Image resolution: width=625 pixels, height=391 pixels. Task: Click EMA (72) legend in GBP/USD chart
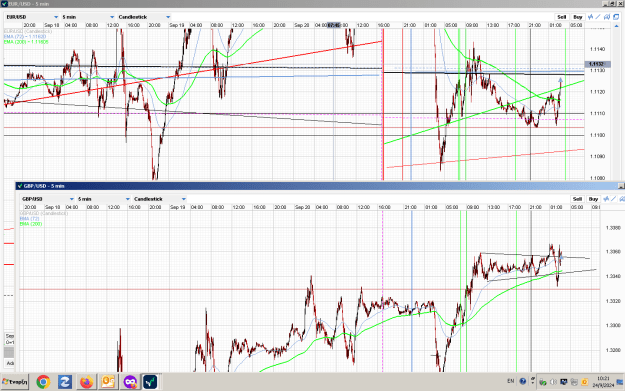[x=29, y=218]
